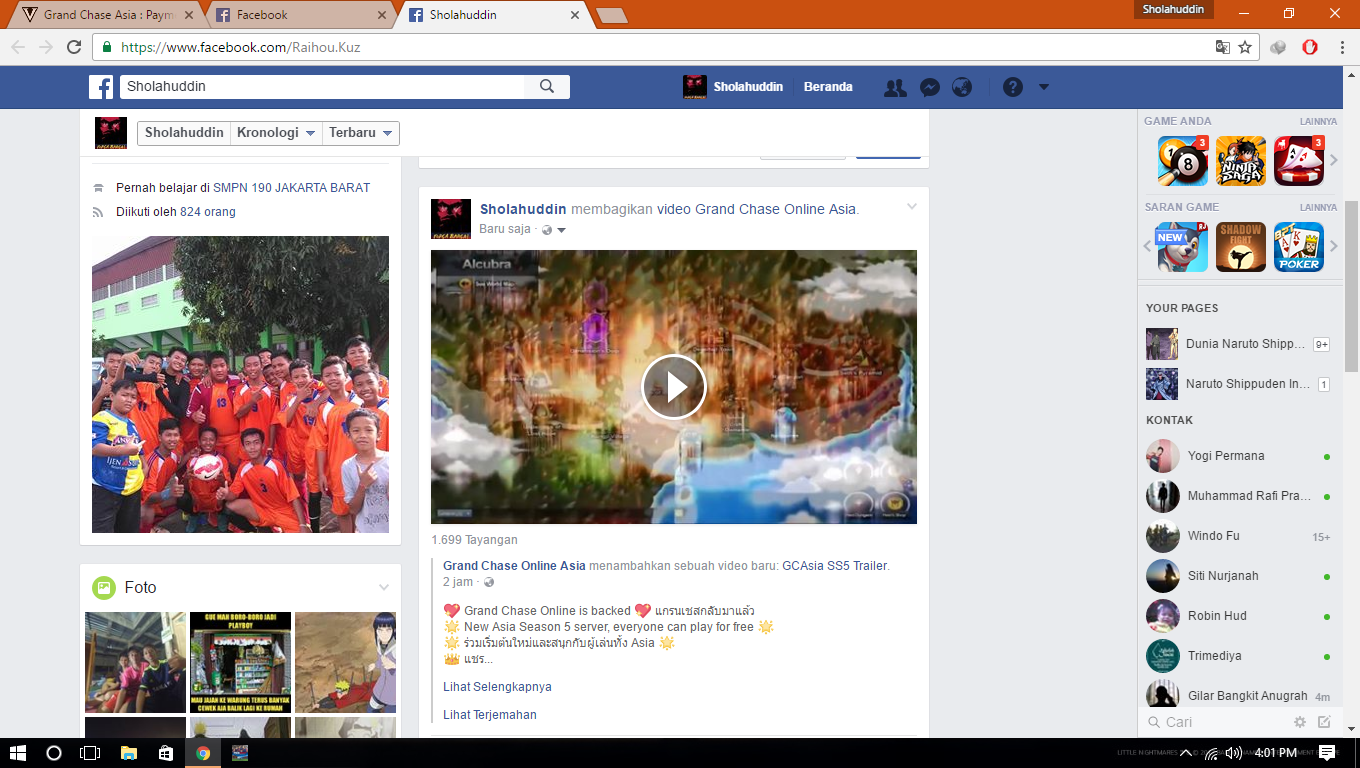Click the Cari chat search field
Viewport: 1360px width, 768px height.
[1213, 722]
